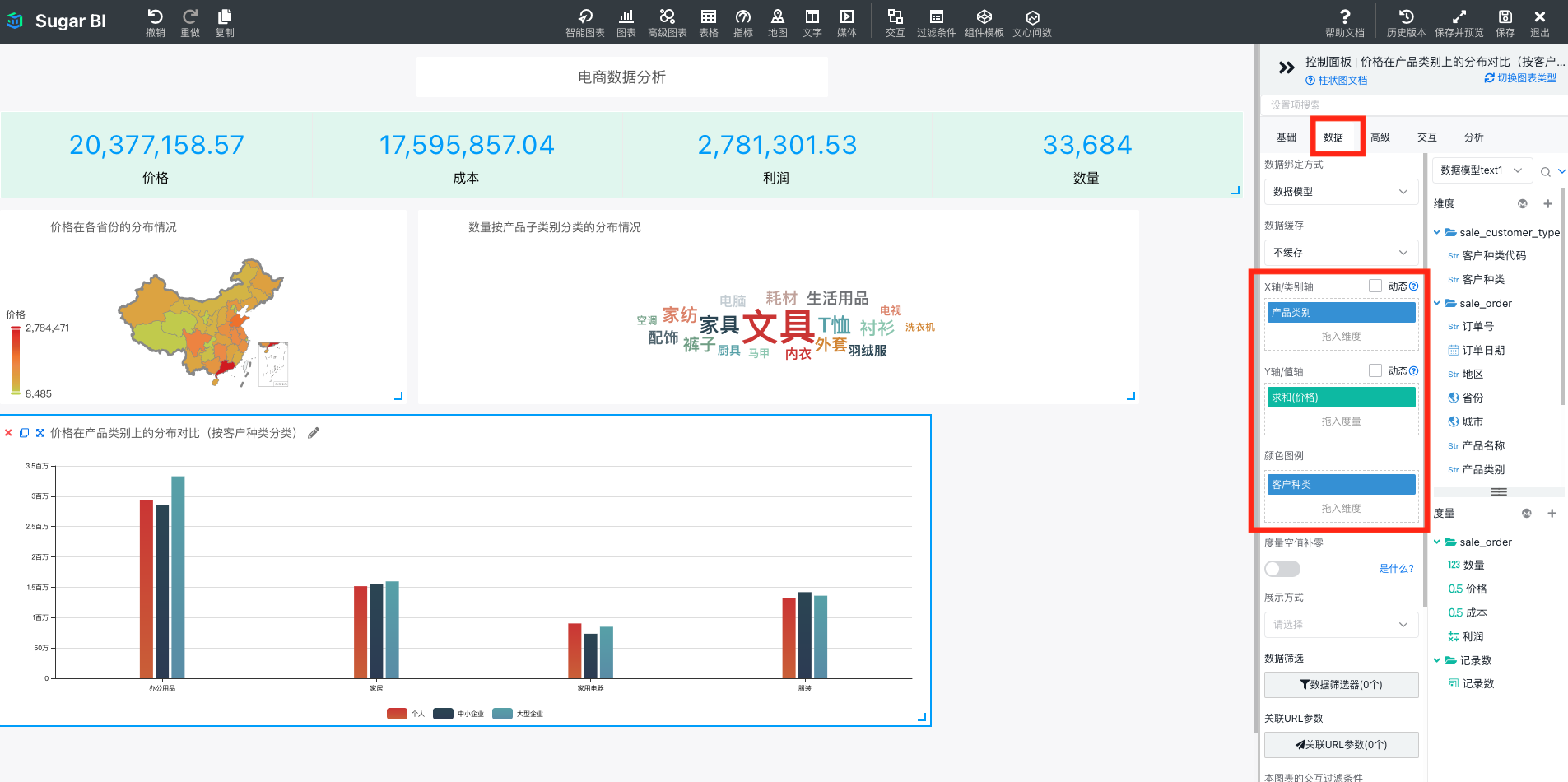Switch to the 数据 tab

point(1333,137)
